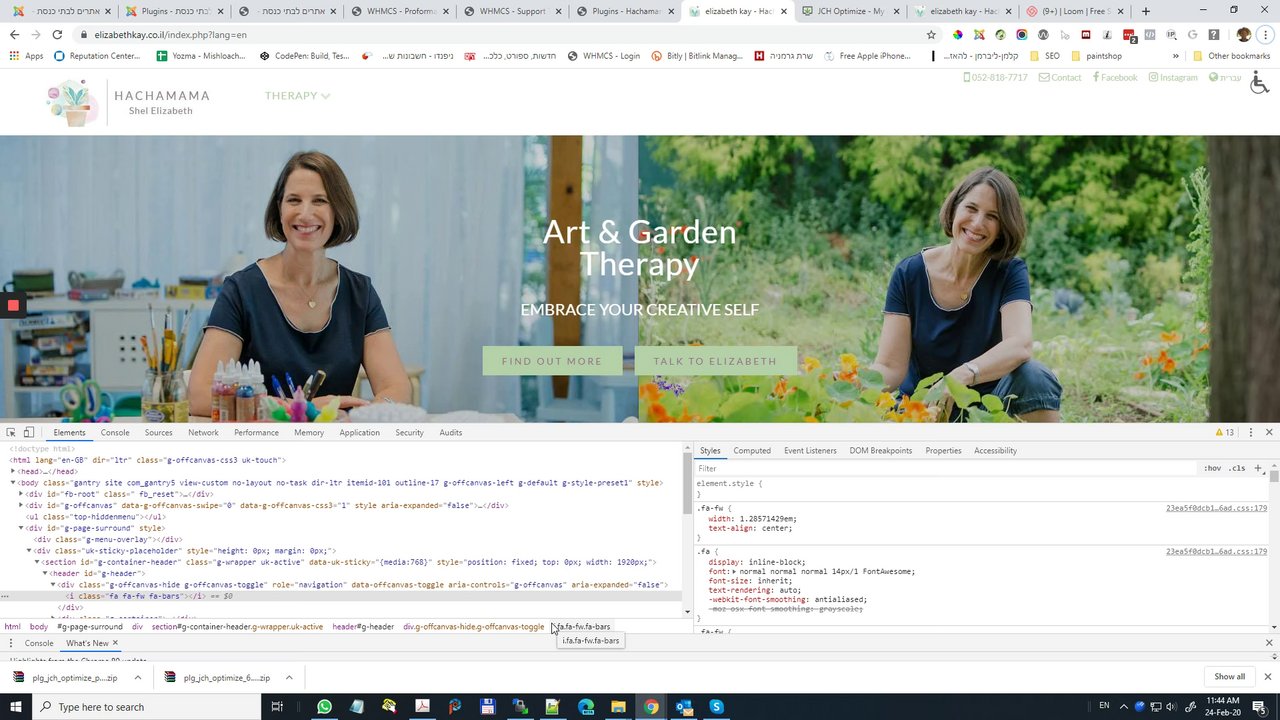Switch to the Sources tab

click(x=158, y=432)
